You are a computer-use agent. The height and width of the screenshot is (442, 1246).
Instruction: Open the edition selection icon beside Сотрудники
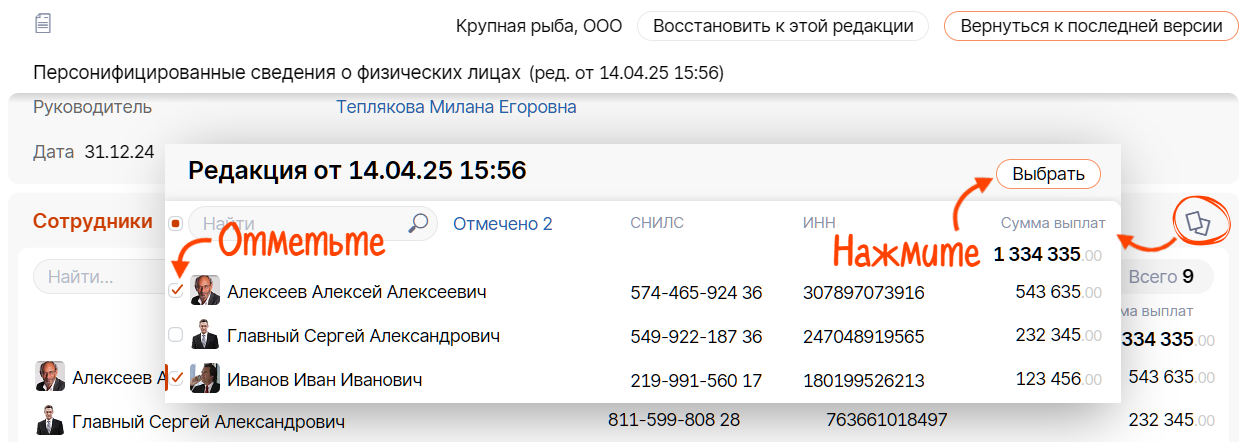tap(1196, 223)
